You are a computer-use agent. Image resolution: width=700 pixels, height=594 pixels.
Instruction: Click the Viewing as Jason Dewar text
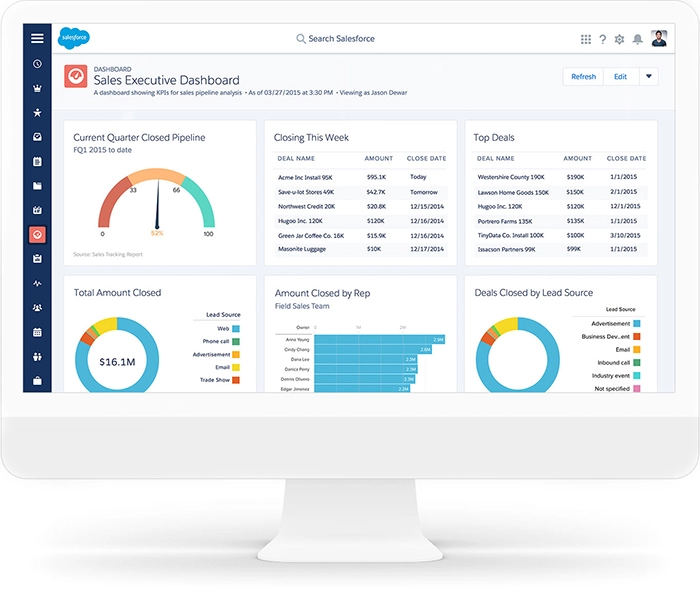(x=373, y=93)
